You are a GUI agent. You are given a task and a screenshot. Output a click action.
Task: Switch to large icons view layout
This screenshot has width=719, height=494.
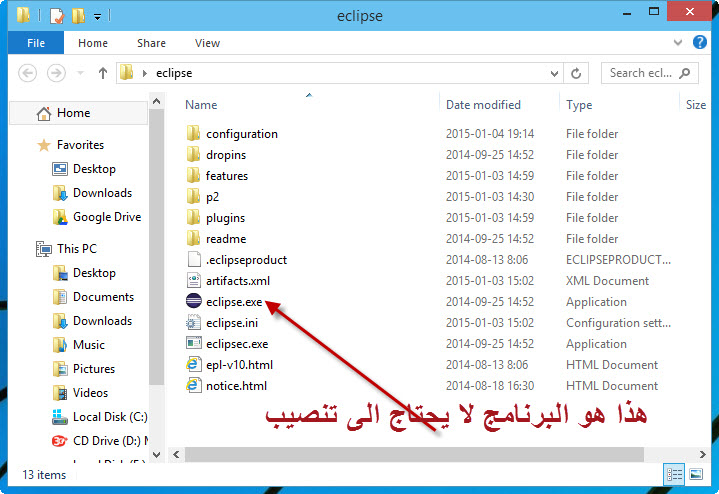click(x=696, y=474)
